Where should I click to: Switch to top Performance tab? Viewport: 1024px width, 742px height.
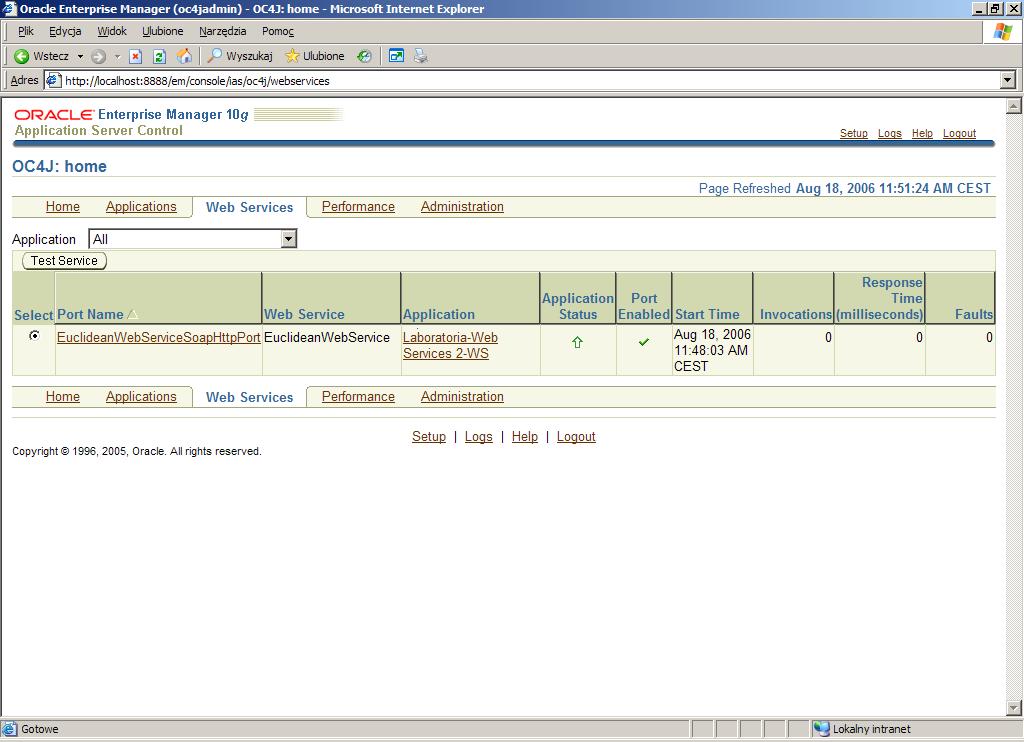[x=358, y=206]
